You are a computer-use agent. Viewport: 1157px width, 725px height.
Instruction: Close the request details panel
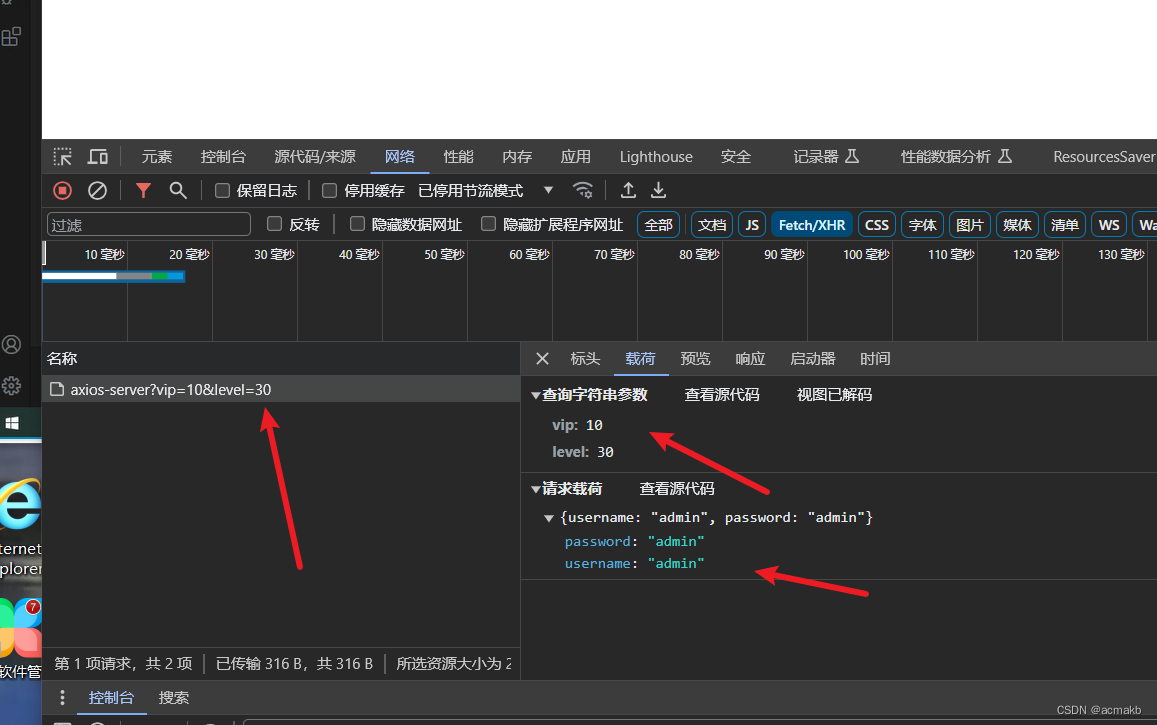542,358
